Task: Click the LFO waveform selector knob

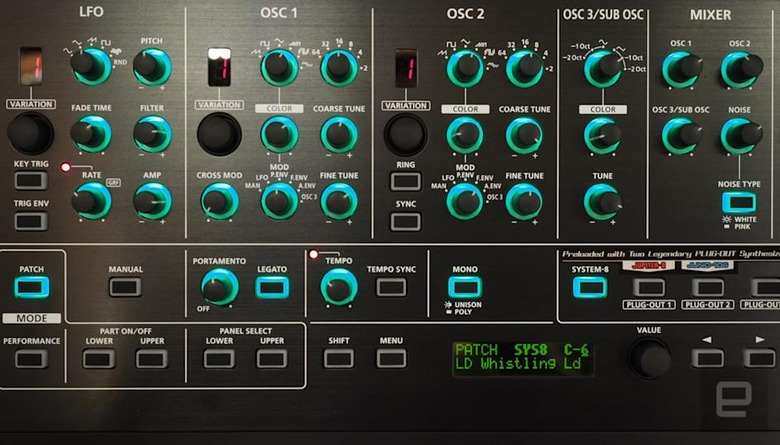Action: tap(91, 65)
